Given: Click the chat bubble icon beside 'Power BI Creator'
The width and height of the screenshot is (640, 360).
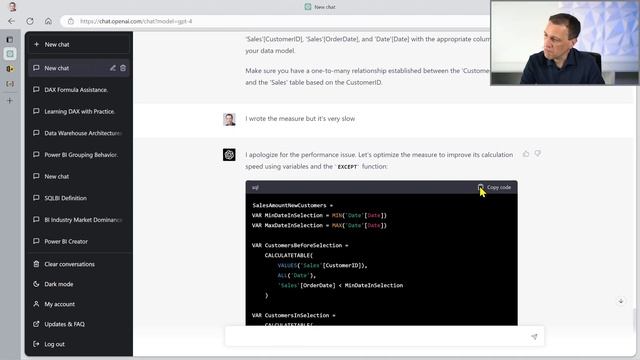Looking at the screenshot, I should tap(36, 241).
